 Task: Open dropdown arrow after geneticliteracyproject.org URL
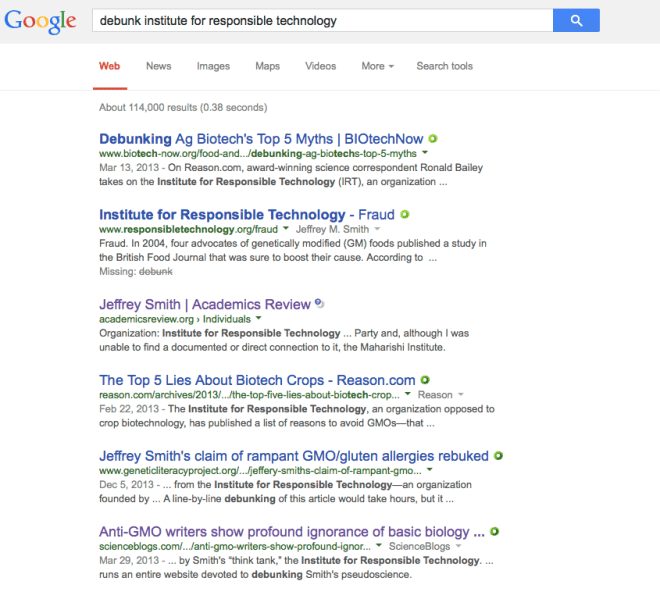pos(429,470)
